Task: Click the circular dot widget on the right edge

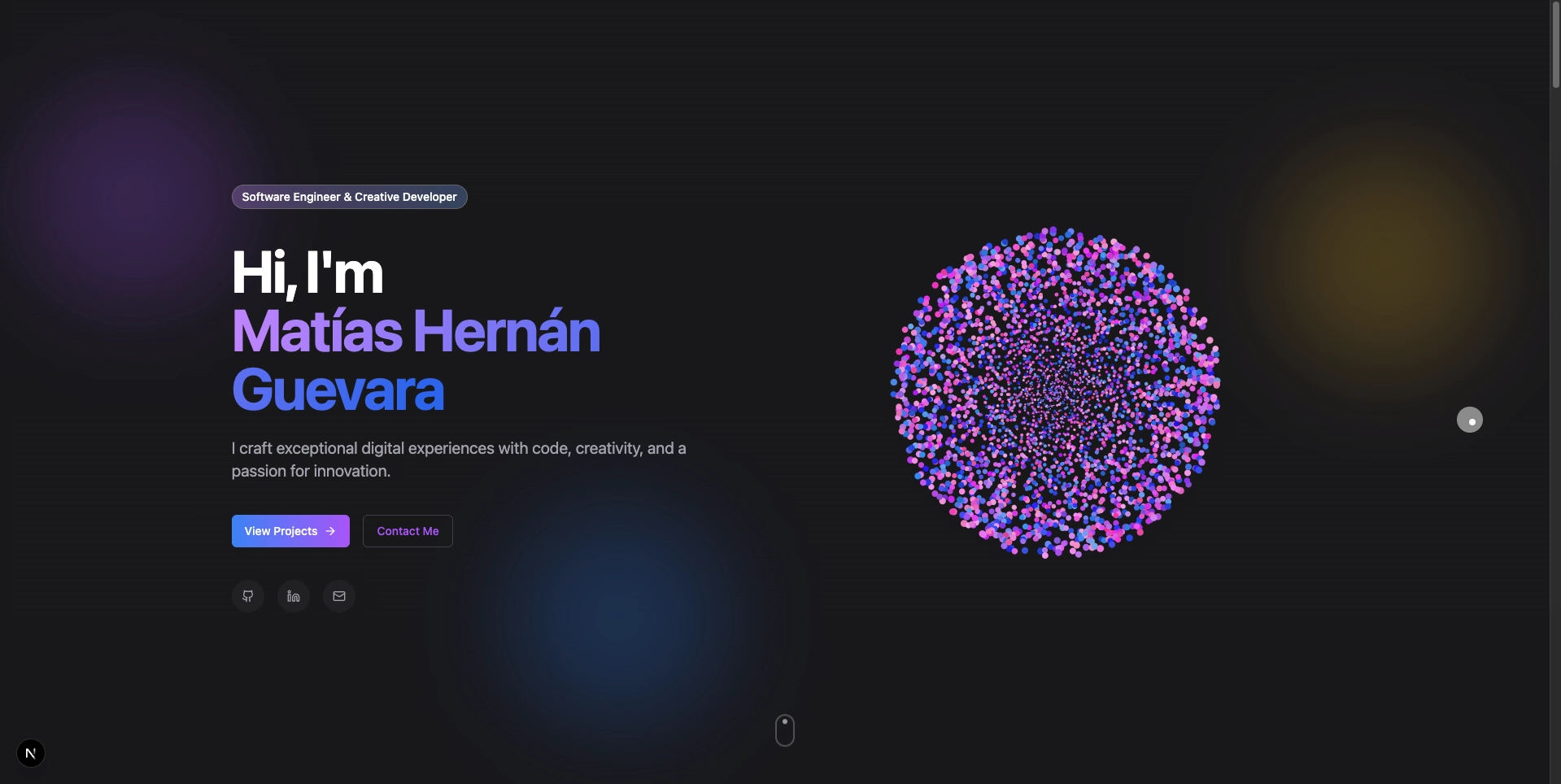Action: point(1469,419)
